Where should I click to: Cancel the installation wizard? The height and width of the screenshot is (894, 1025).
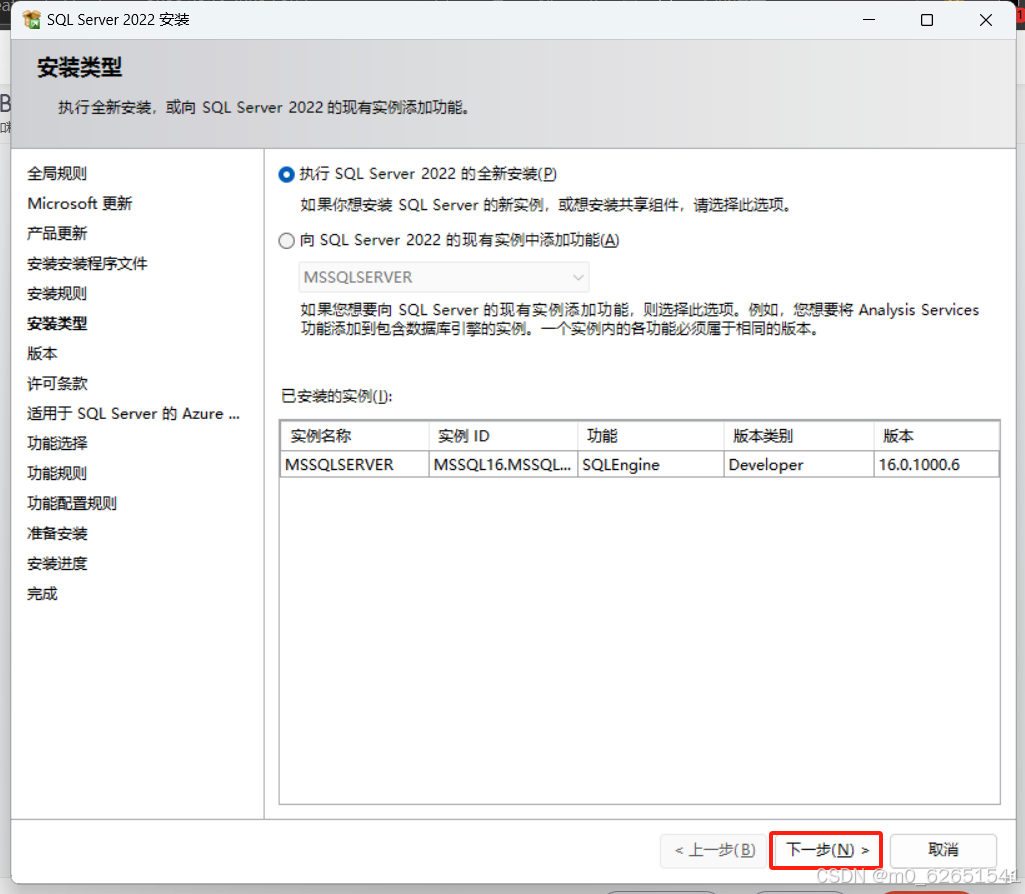click(943, 850)
